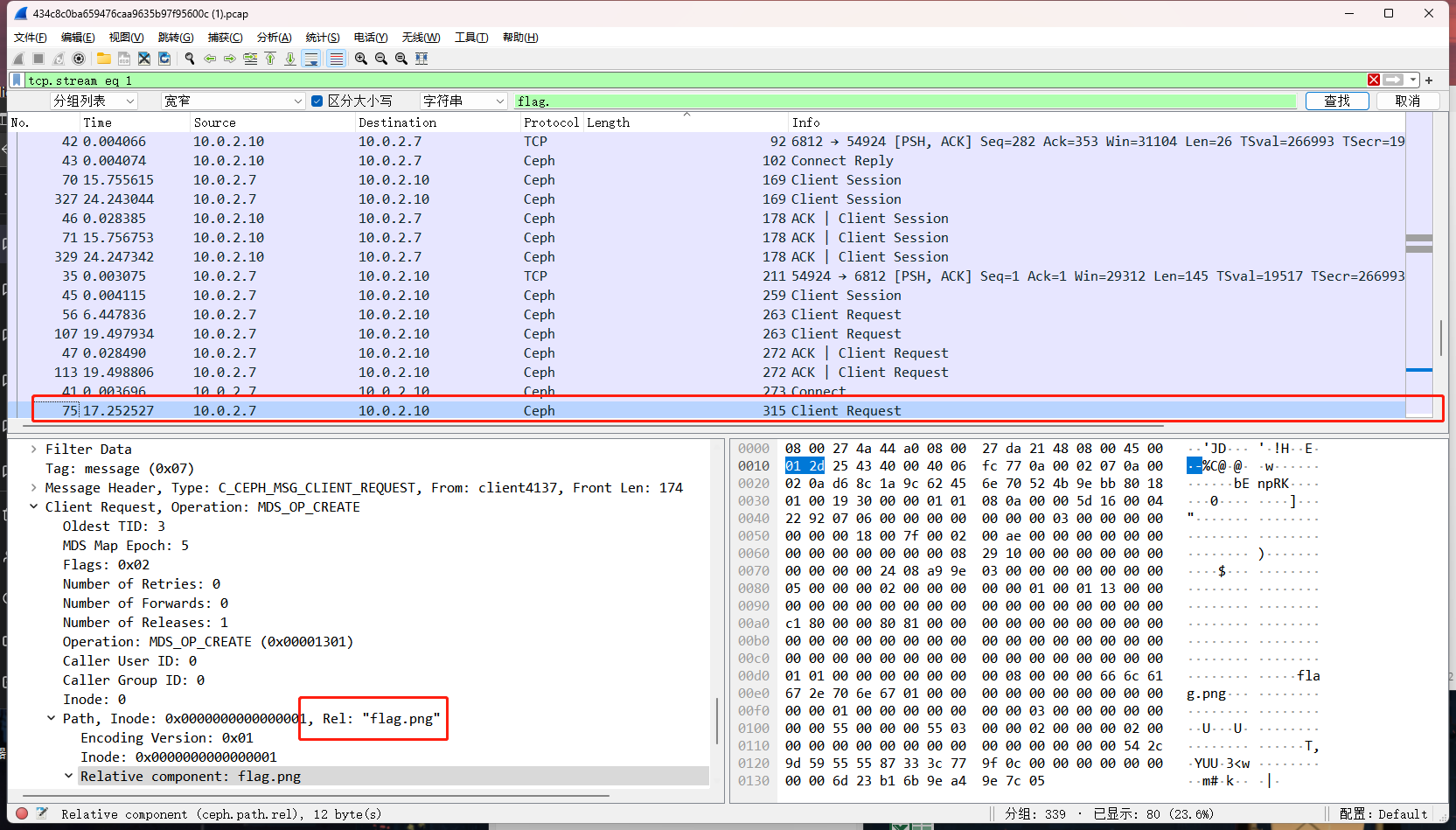Click the search text field containing flag.

click(x=905, y=101)
